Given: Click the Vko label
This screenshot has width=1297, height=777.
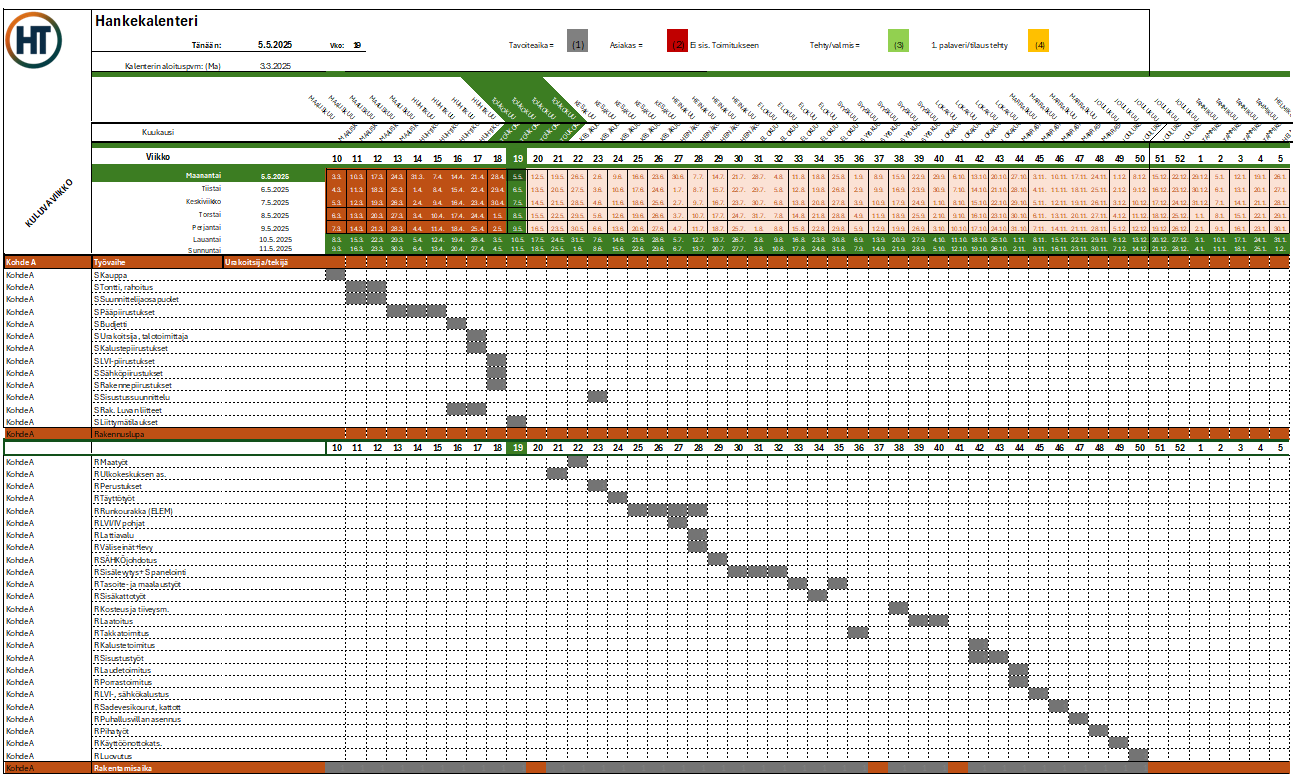Looking at the screenshot, I should [x=336, y=45].
